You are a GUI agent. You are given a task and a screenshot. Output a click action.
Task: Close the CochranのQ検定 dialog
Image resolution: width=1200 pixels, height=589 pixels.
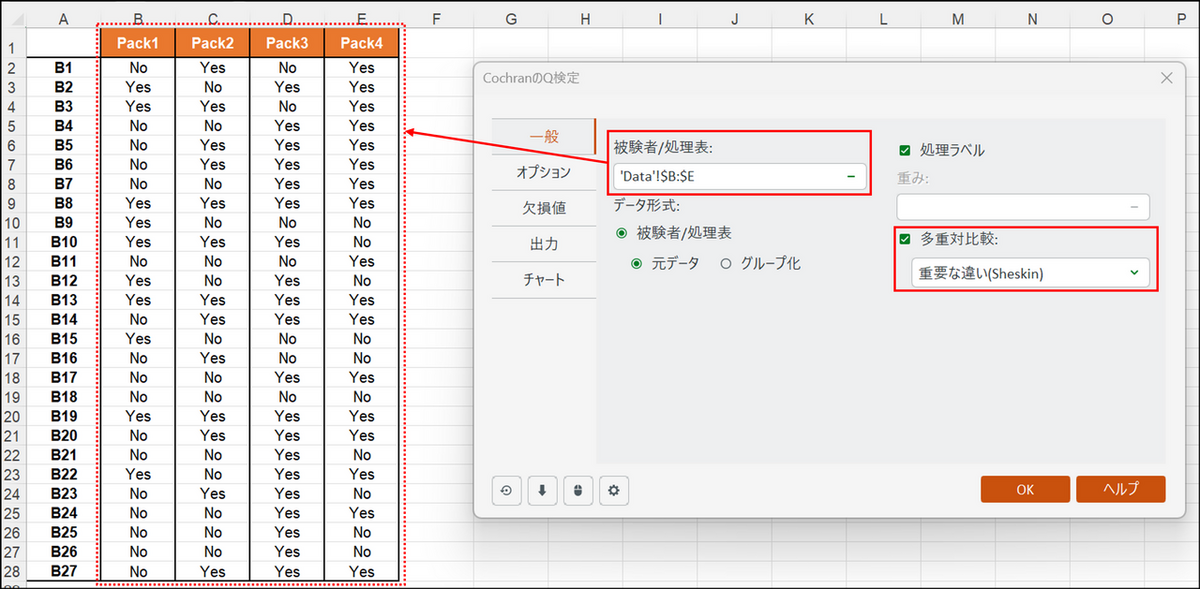[1166, 78]
